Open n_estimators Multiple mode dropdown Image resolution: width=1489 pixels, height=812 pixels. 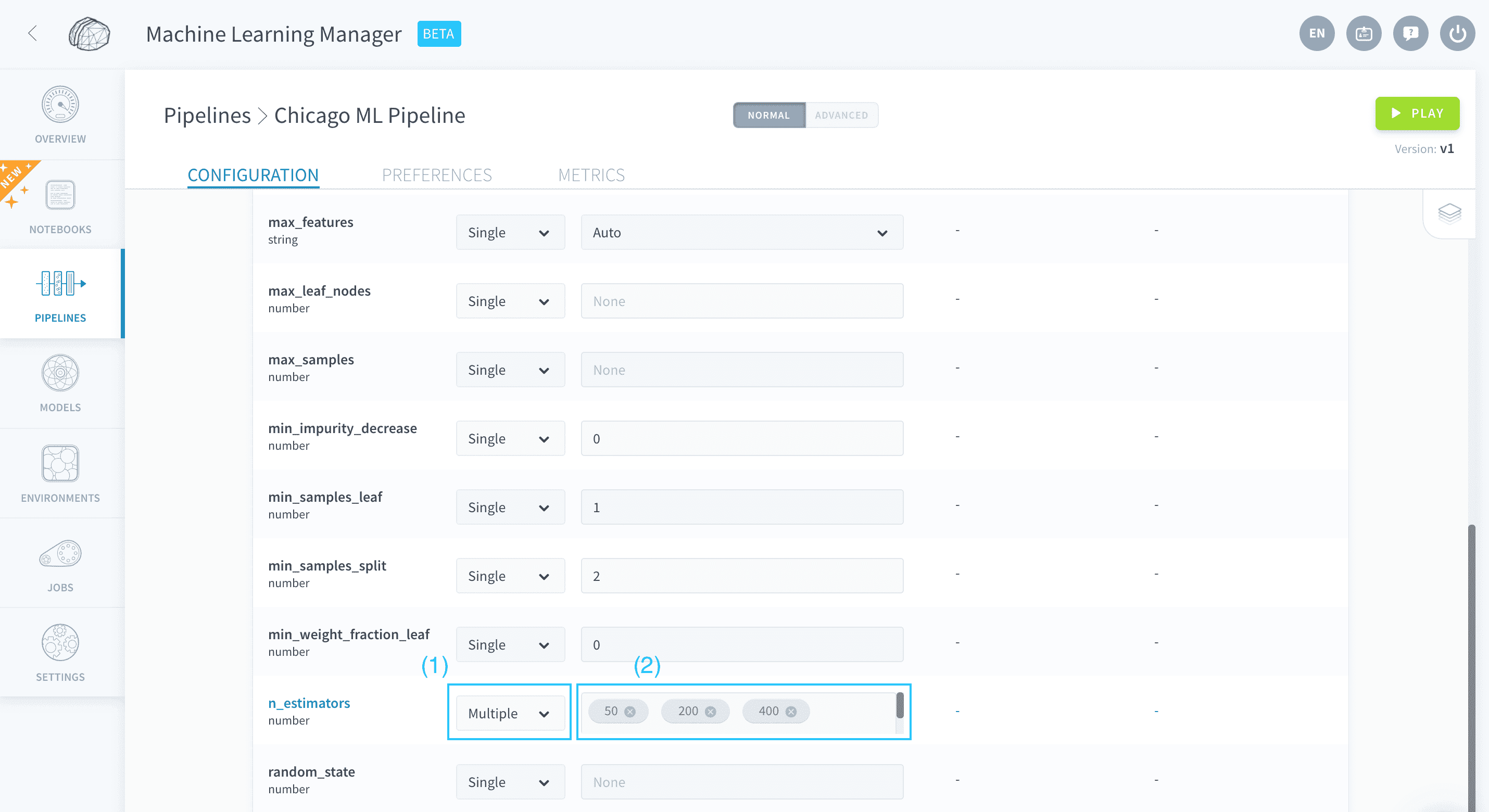[x=510, y=714]
